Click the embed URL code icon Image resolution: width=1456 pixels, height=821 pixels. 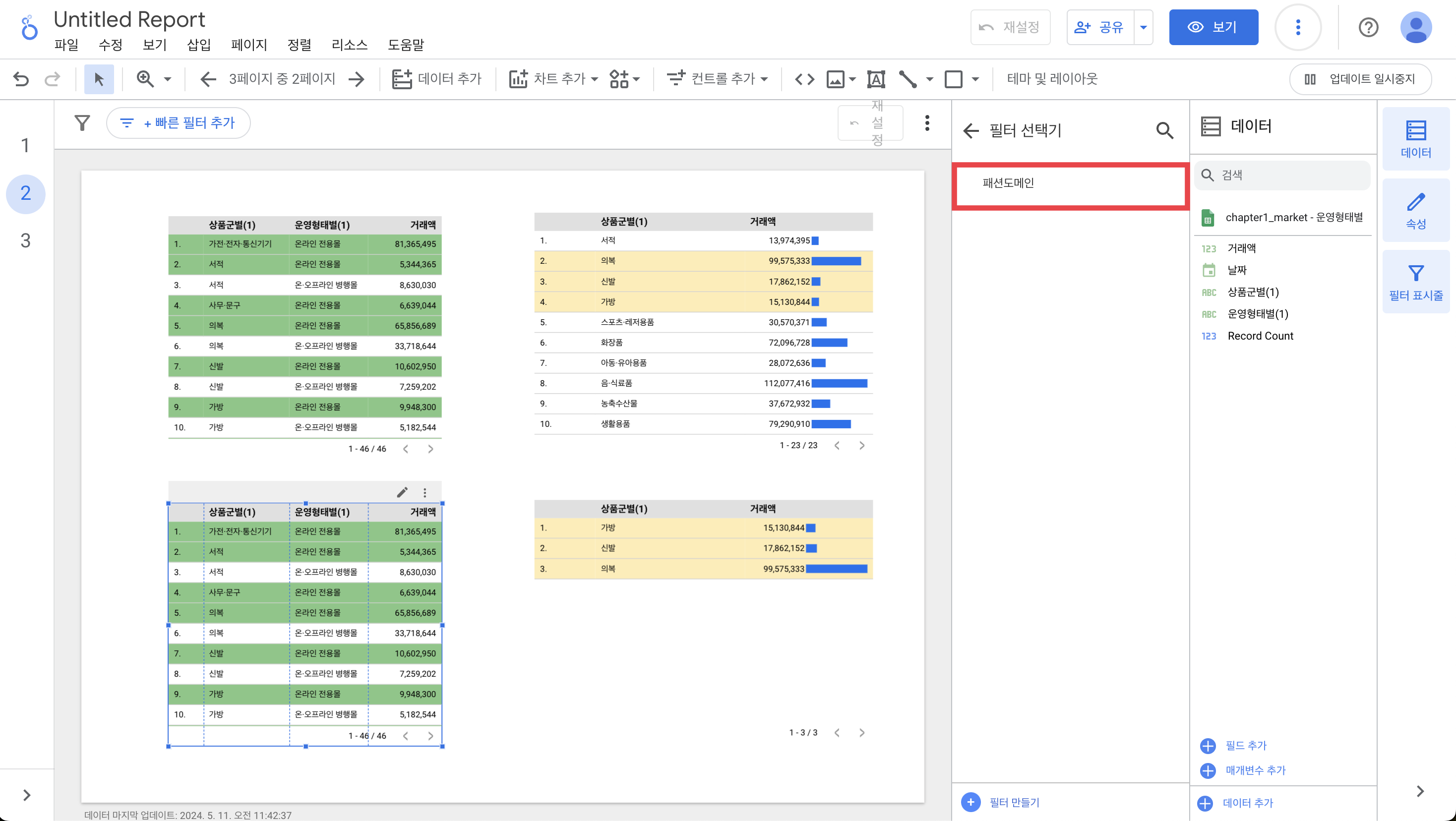tap(804, 79)
